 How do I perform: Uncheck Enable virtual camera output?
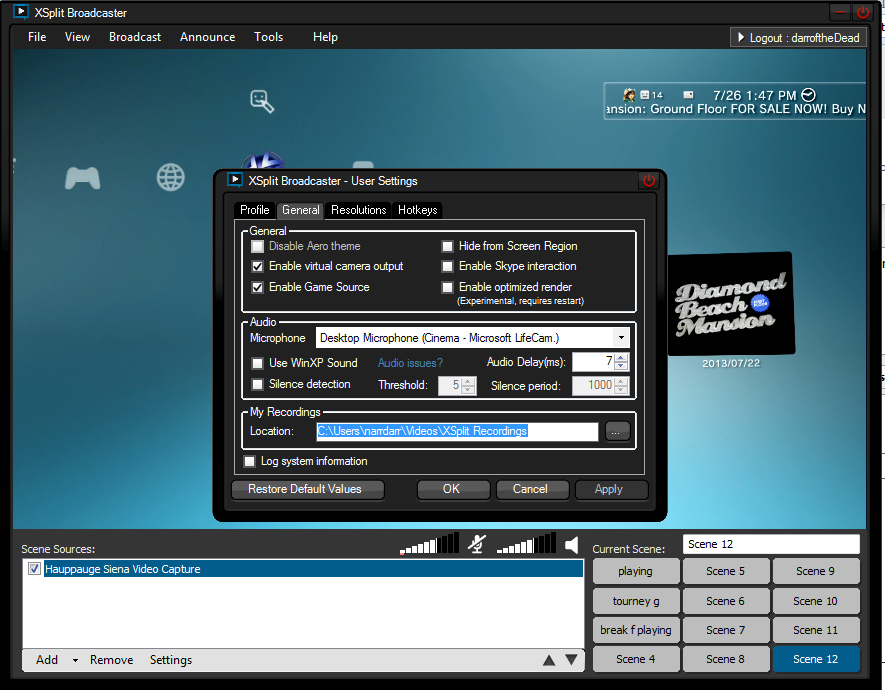[x=257, y=266]
